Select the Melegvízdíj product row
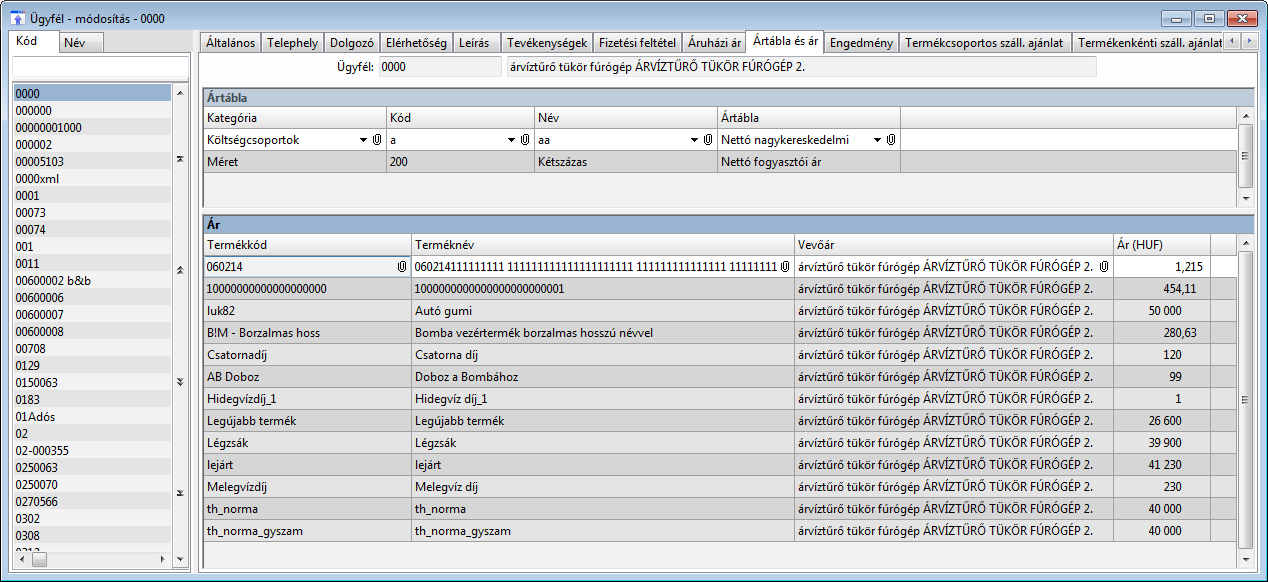 click(720, 487)
